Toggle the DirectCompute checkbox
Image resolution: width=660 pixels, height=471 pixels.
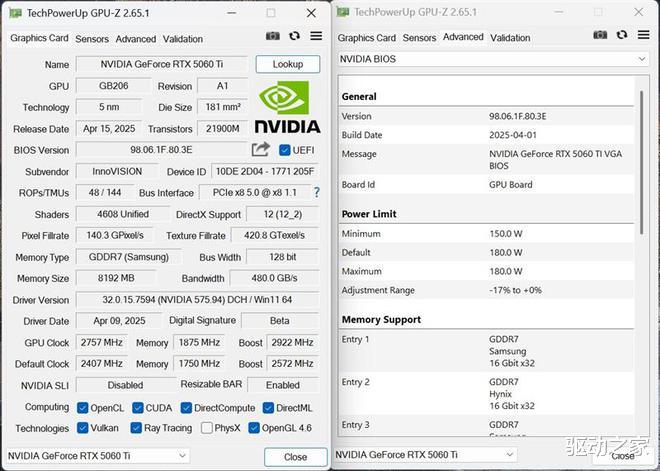186,408
